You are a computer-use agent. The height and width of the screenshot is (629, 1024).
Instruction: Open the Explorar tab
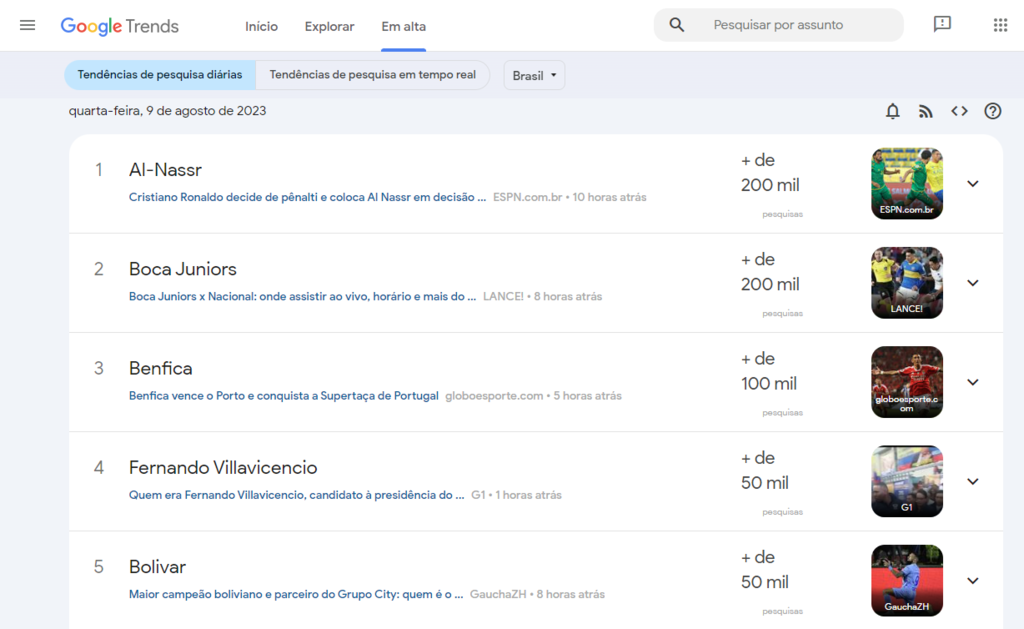pyautogui.click(x=329, y=26)
